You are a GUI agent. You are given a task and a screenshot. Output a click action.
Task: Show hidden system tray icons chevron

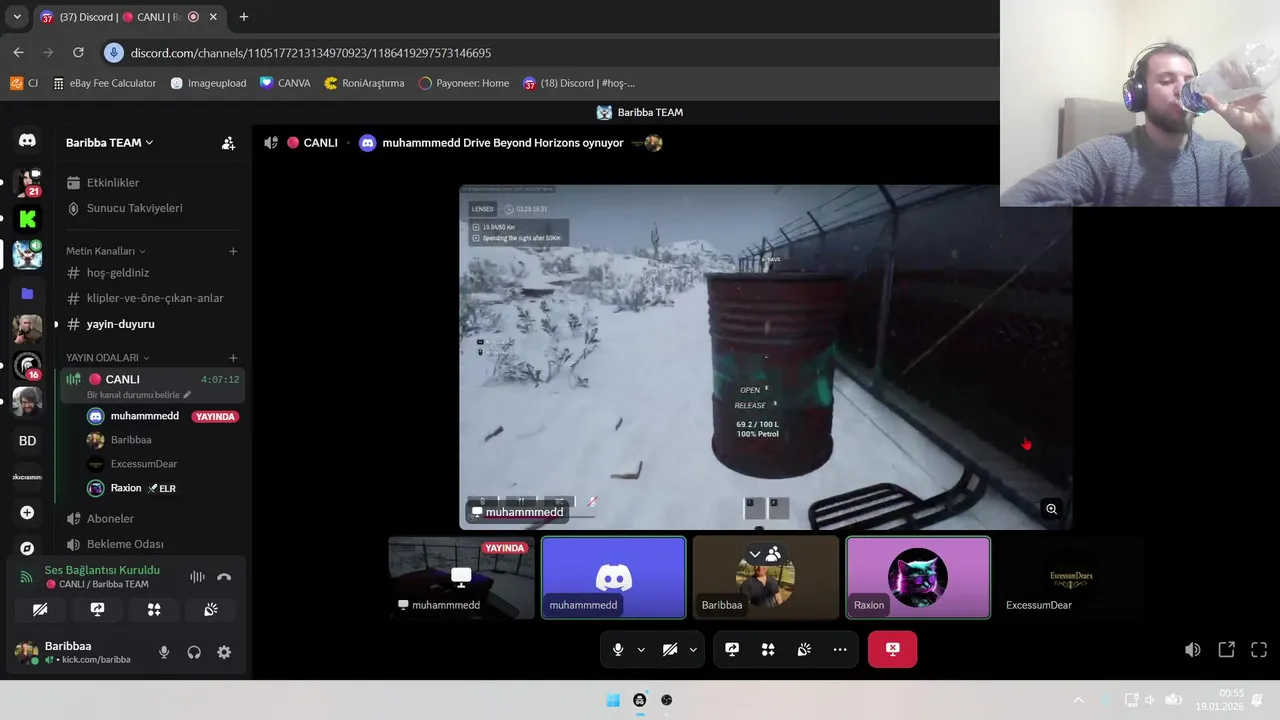tap(1078, 700)
